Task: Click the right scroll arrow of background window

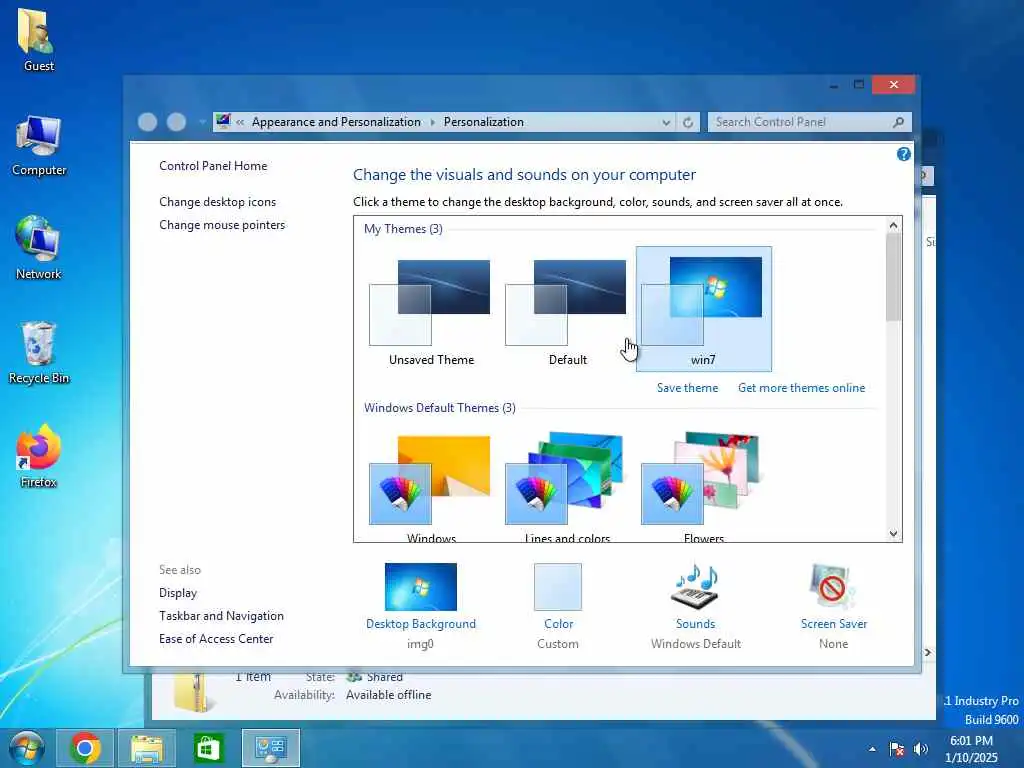Action: pyautogui.click(x=927, y=652)
